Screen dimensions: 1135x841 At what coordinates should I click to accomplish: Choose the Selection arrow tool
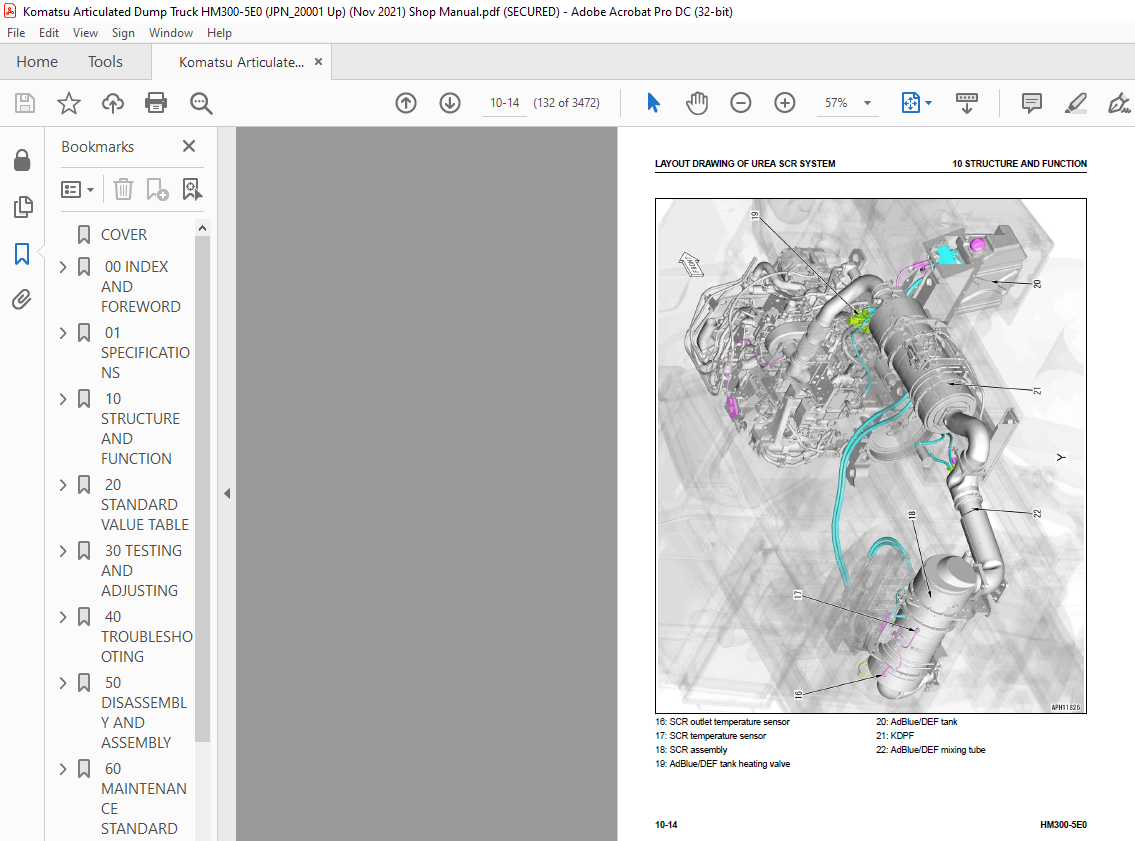653,103
